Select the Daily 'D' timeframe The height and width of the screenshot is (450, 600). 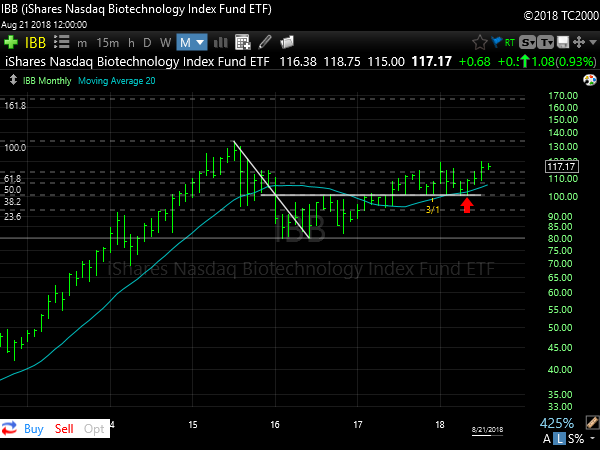tap(147, 42)
